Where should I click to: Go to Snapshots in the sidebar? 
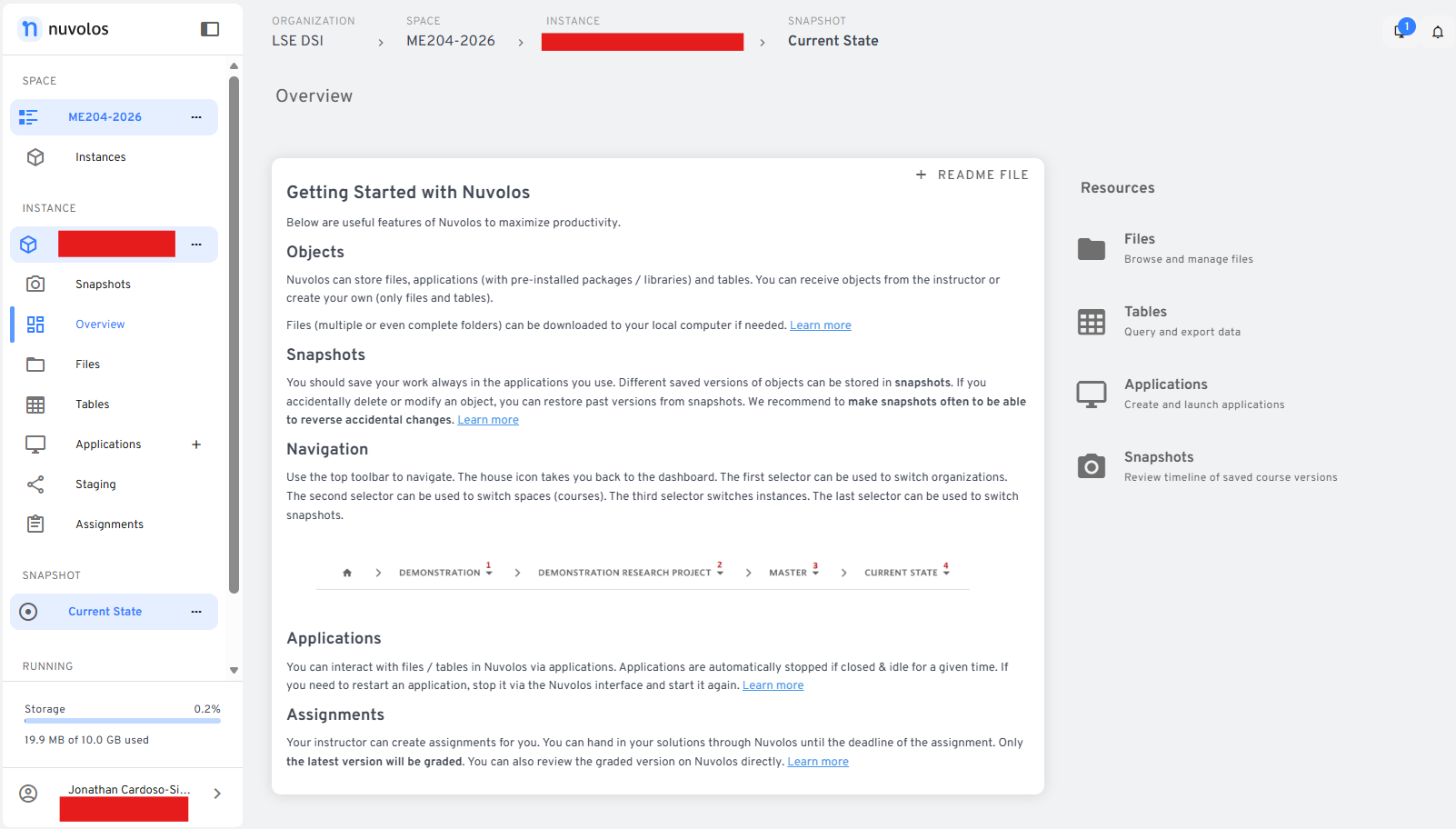click(x=104, y=285)
